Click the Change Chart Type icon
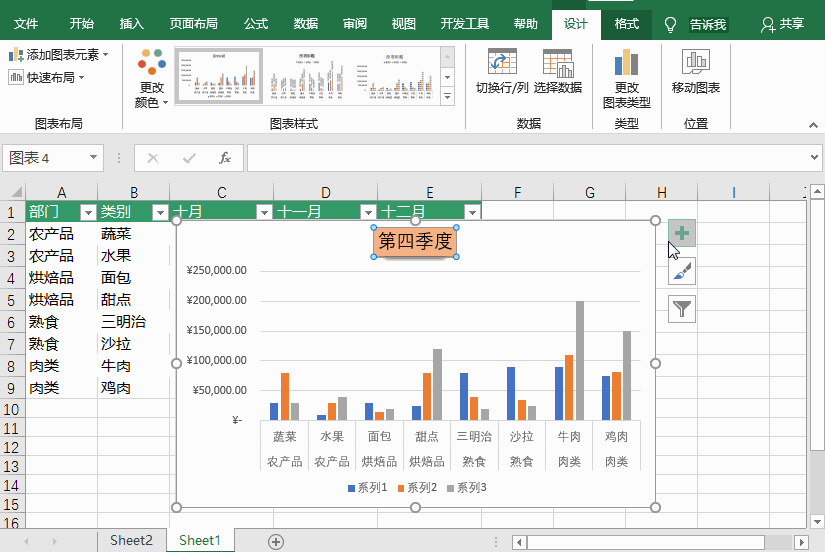 [x=626, y=62]
